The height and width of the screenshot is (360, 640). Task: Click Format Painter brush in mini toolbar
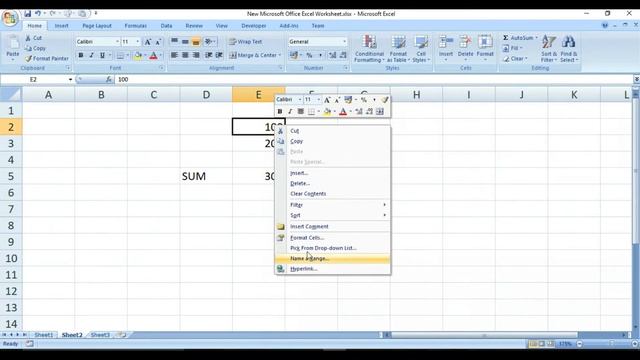[384, 100]
